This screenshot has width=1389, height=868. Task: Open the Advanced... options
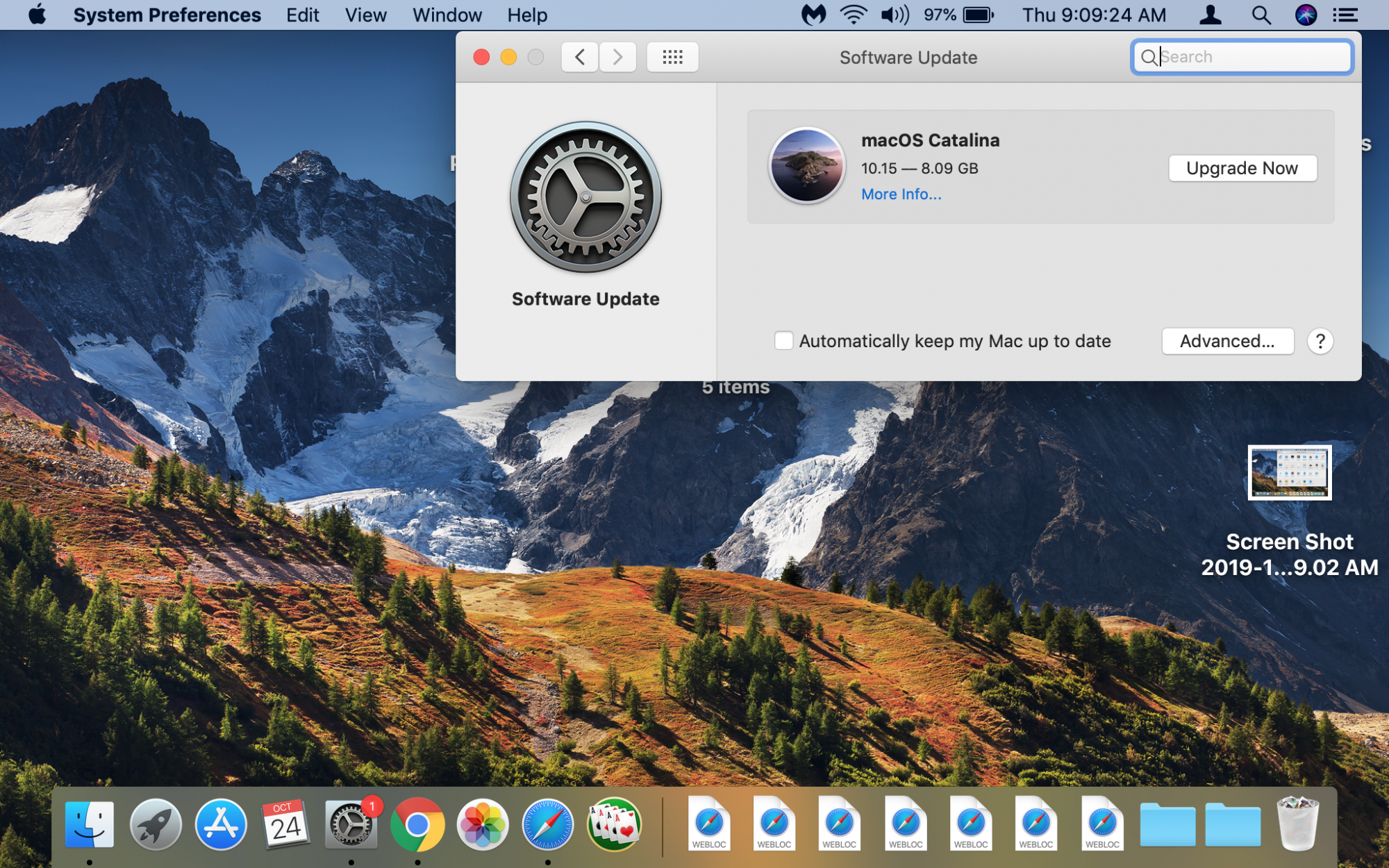tap(1227, 341)
